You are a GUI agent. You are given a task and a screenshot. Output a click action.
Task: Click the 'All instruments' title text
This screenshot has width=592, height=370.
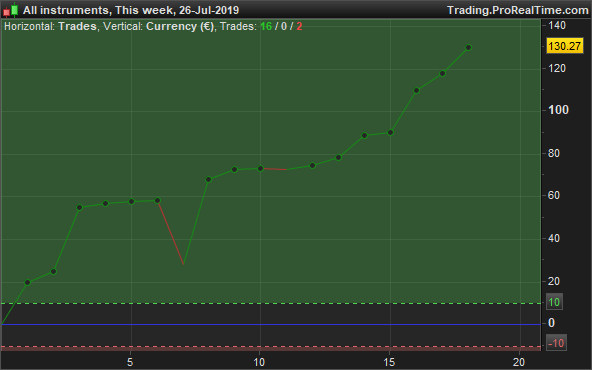click(x=66, y=10)
